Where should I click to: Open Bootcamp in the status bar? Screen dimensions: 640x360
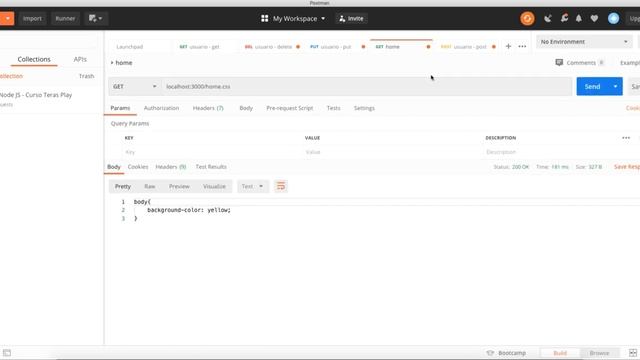506,353
